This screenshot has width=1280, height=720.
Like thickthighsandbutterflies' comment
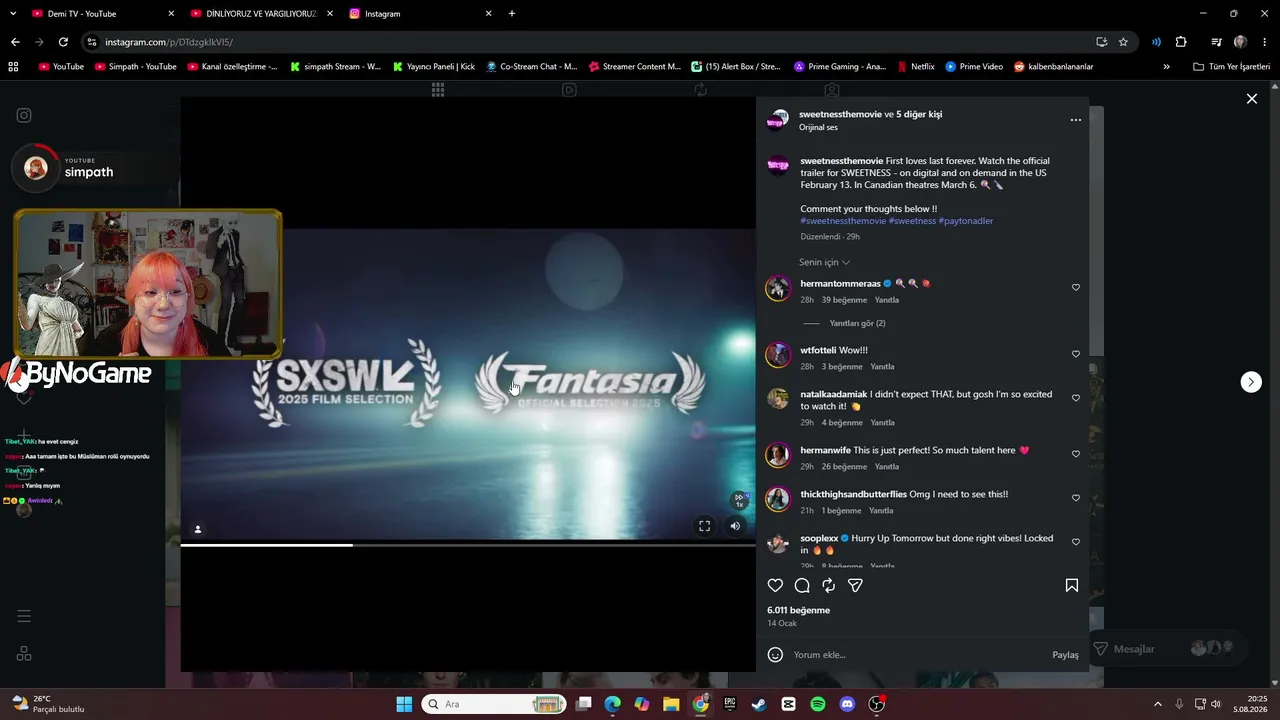click(1076, 498)
